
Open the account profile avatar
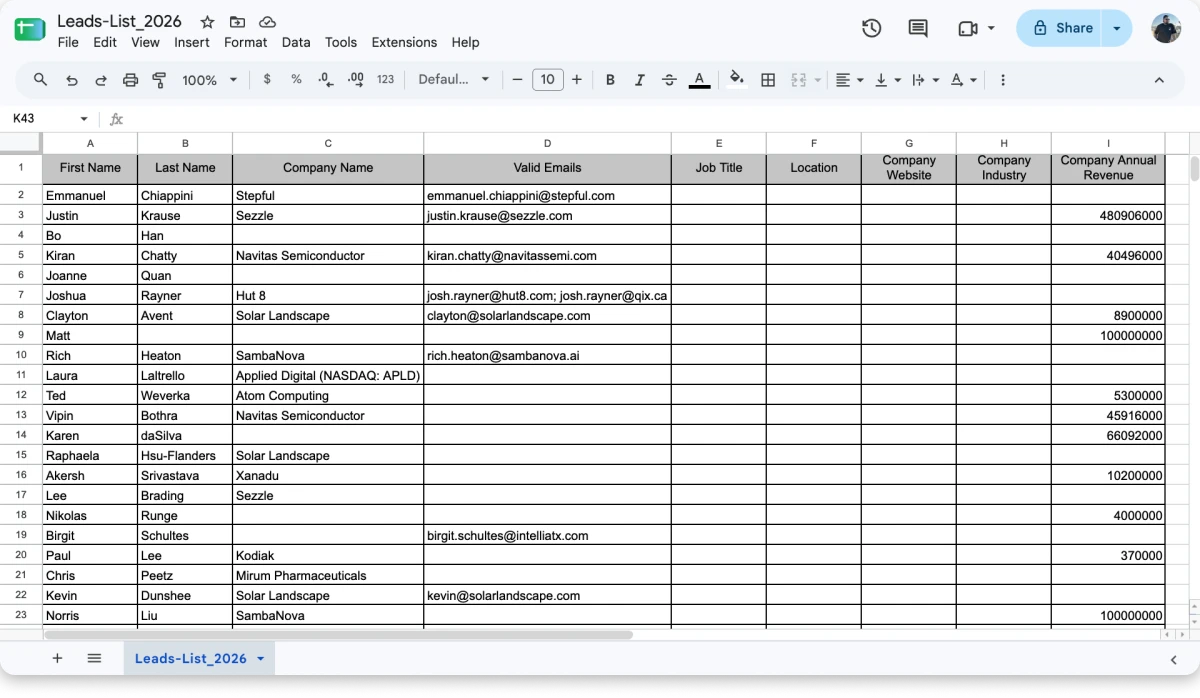click(x=1166, y=28)
